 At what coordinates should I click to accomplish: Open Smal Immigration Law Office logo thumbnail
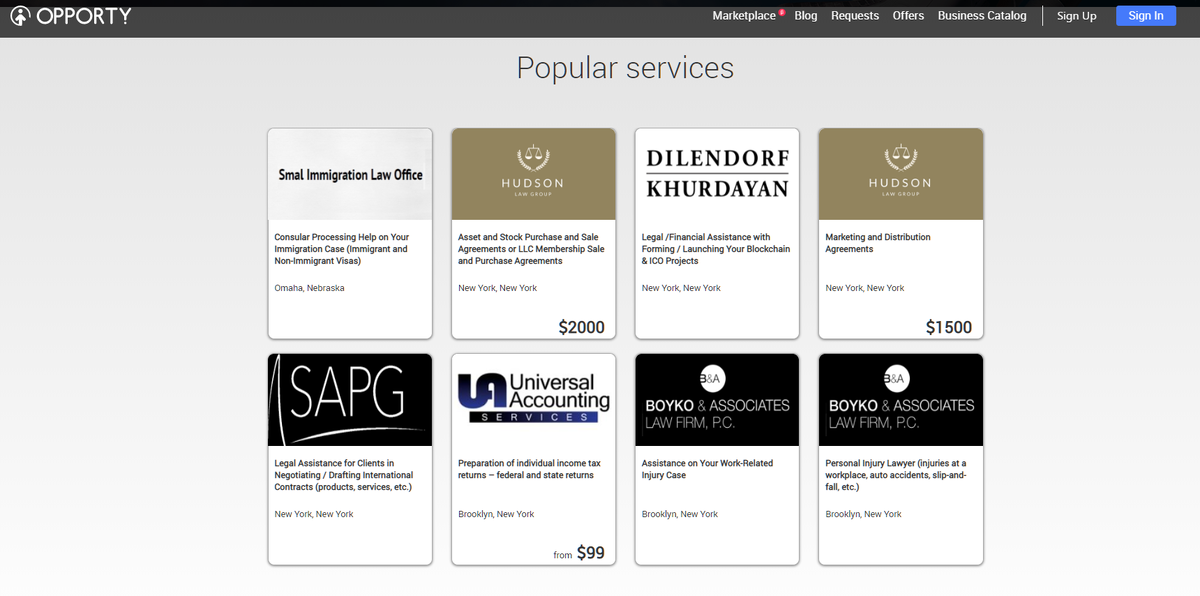tap(350, 174)
